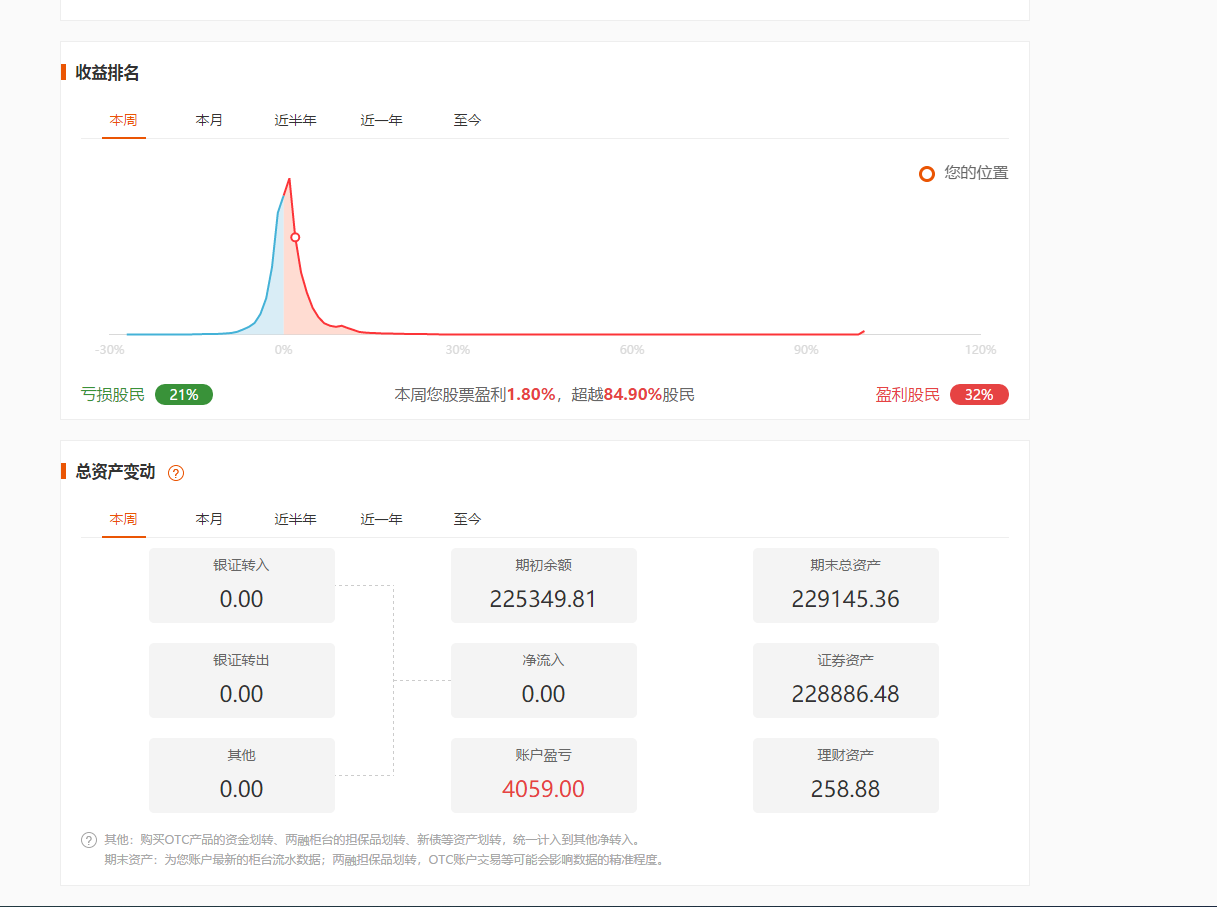Open the 银证转入 card
This screenshot has width=1217, height=907.
[x=242, y=585]
